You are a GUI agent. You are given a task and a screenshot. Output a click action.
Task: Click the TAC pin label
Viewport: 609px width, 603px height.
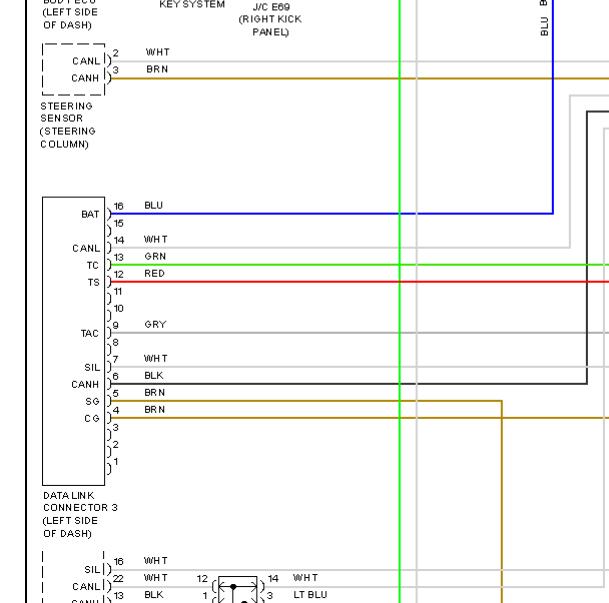coord(90,334)
